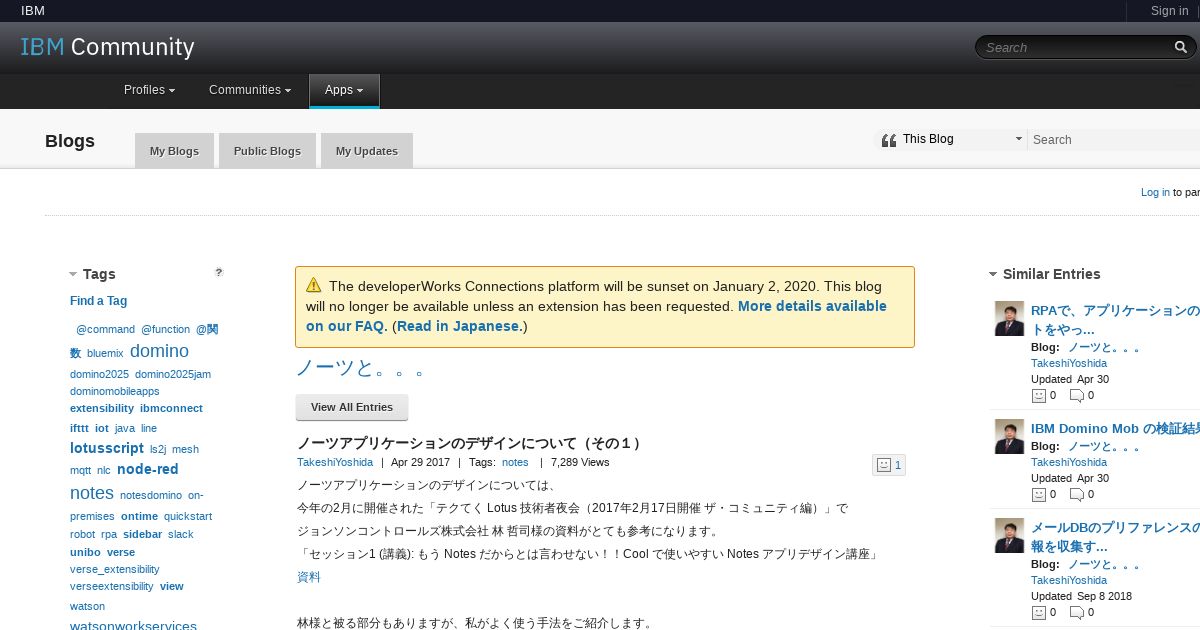Focus the header Search field
The height and width of the screenshot is (630, 1200).
[1075, 47]
